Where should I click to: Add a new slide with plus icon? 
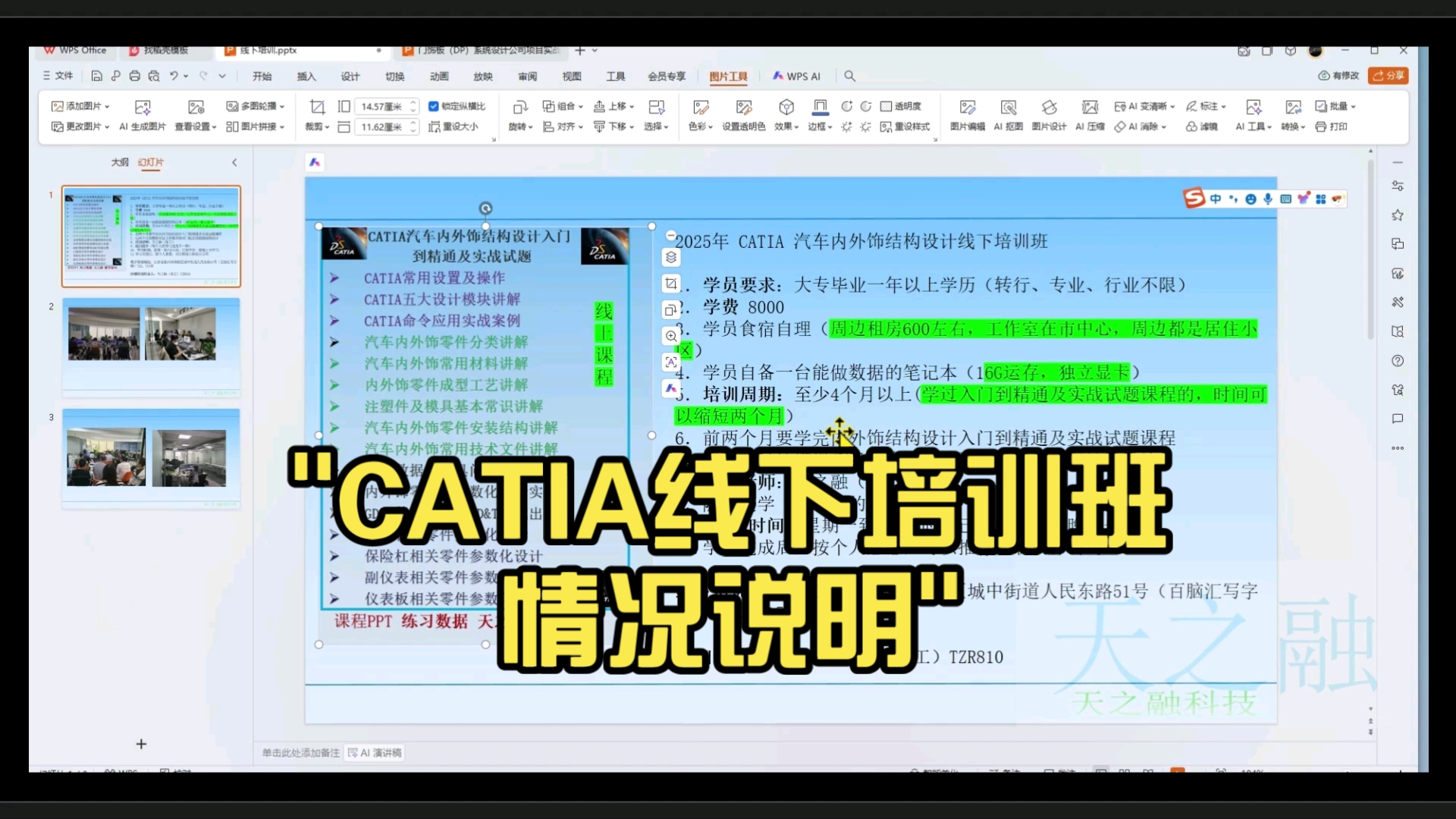click(141, 744)
